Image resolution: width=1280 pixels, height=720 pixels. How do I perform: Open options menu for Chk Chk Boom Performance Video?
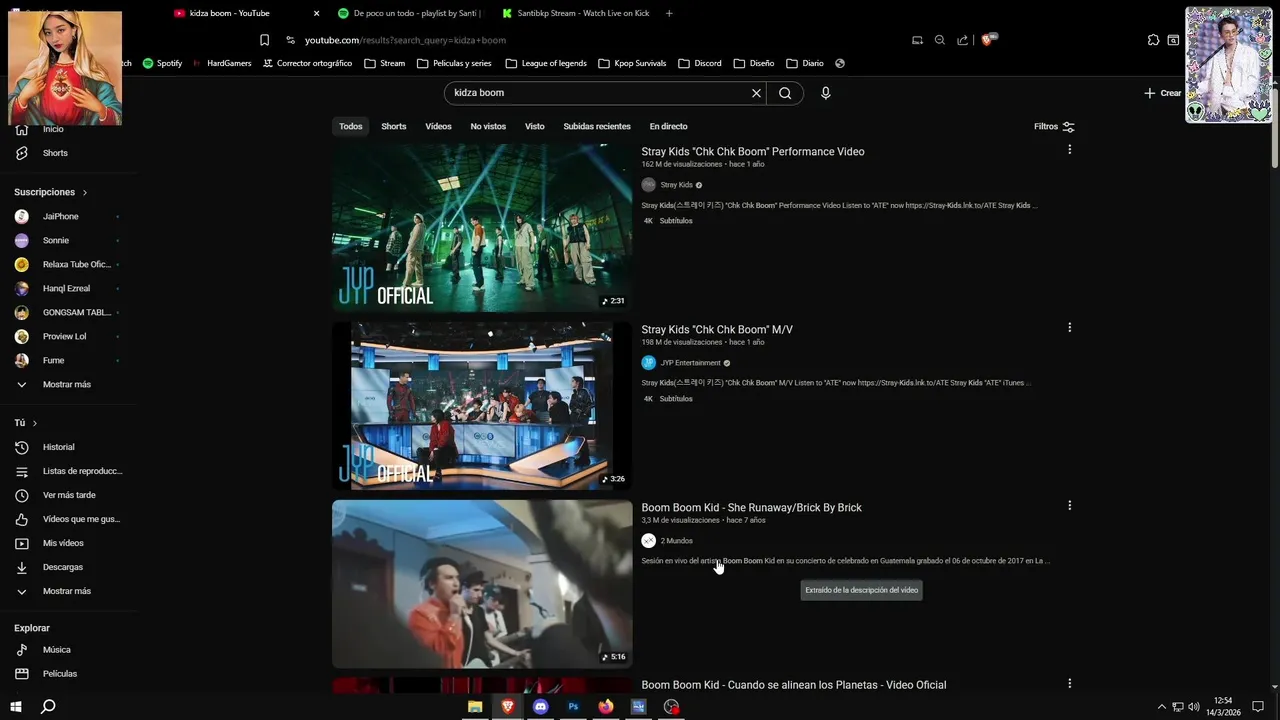point(1069,150)
